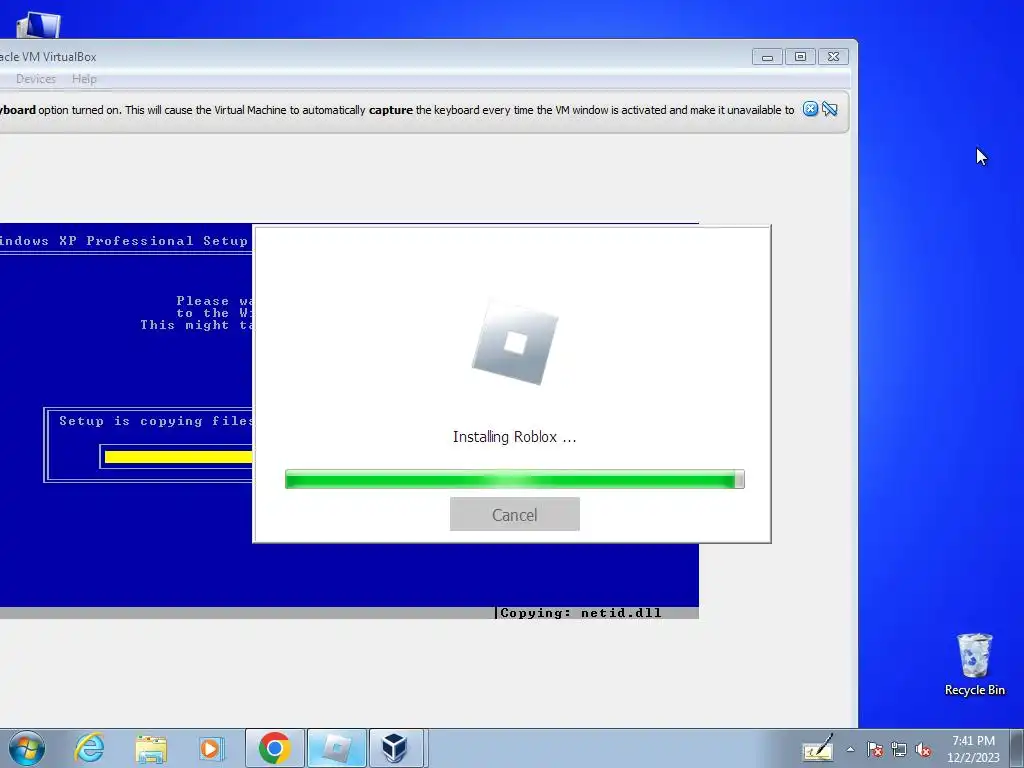
Task: Open Windows Explorer from taskbar
Action: click(x=151, y=748)
